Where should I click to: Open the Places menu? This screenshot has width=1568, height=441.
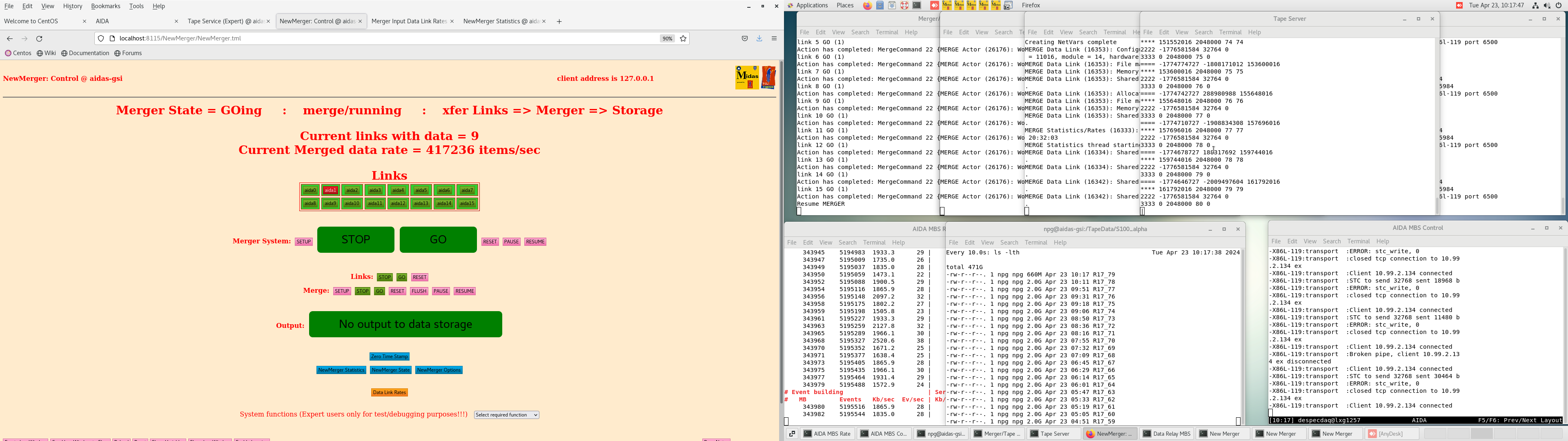845,5
